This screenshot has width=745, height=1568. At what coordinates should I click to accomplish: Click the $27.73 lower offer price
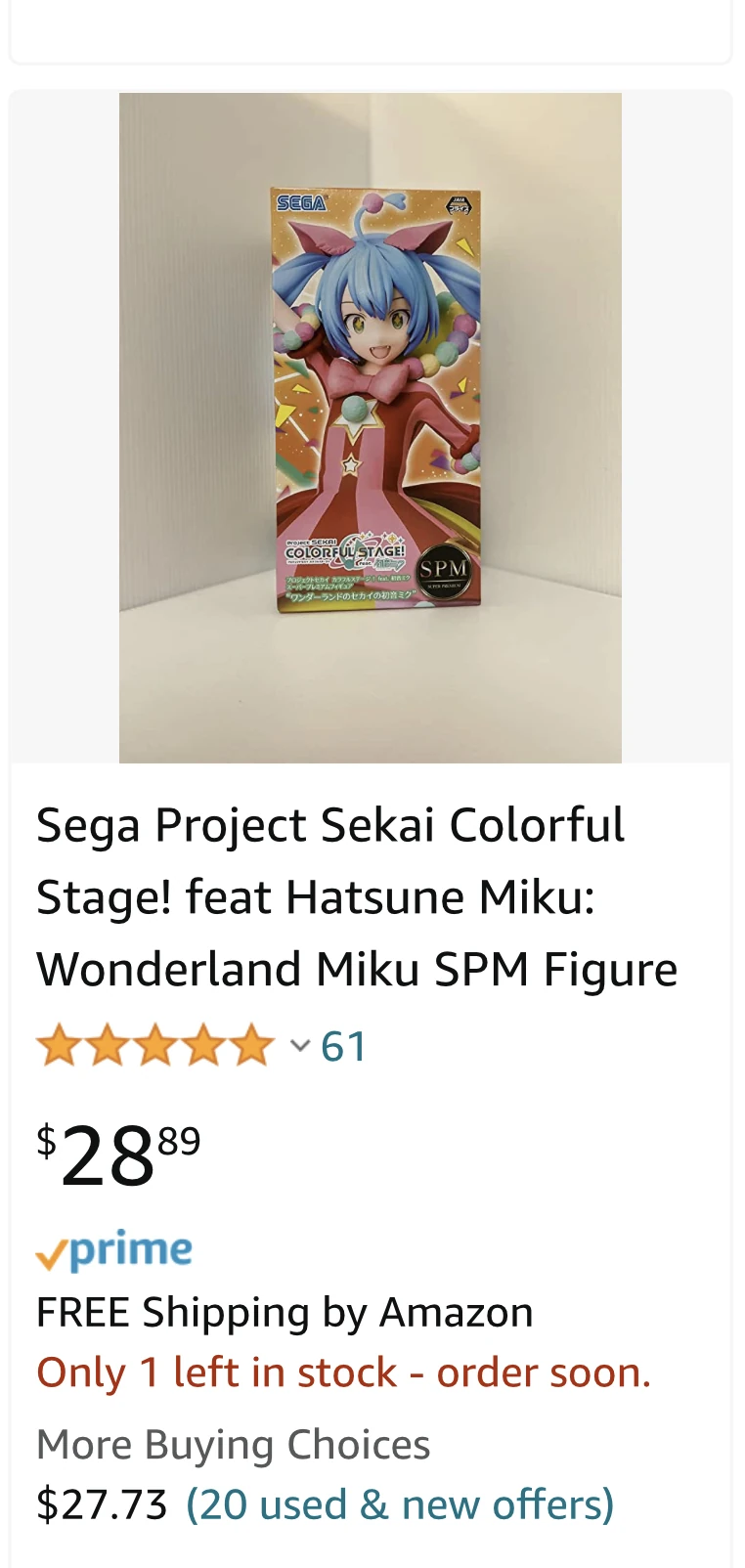point(102,1504)
